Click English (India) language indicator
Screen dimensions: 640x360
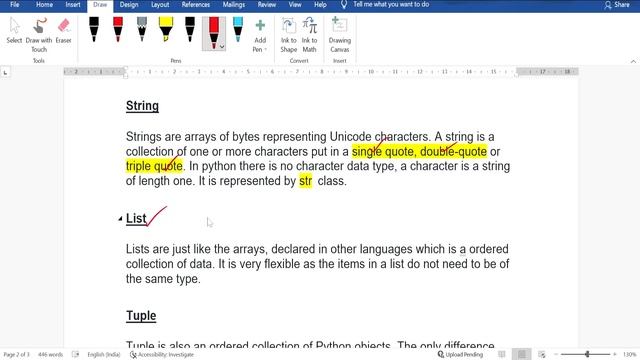coord(104,355)
